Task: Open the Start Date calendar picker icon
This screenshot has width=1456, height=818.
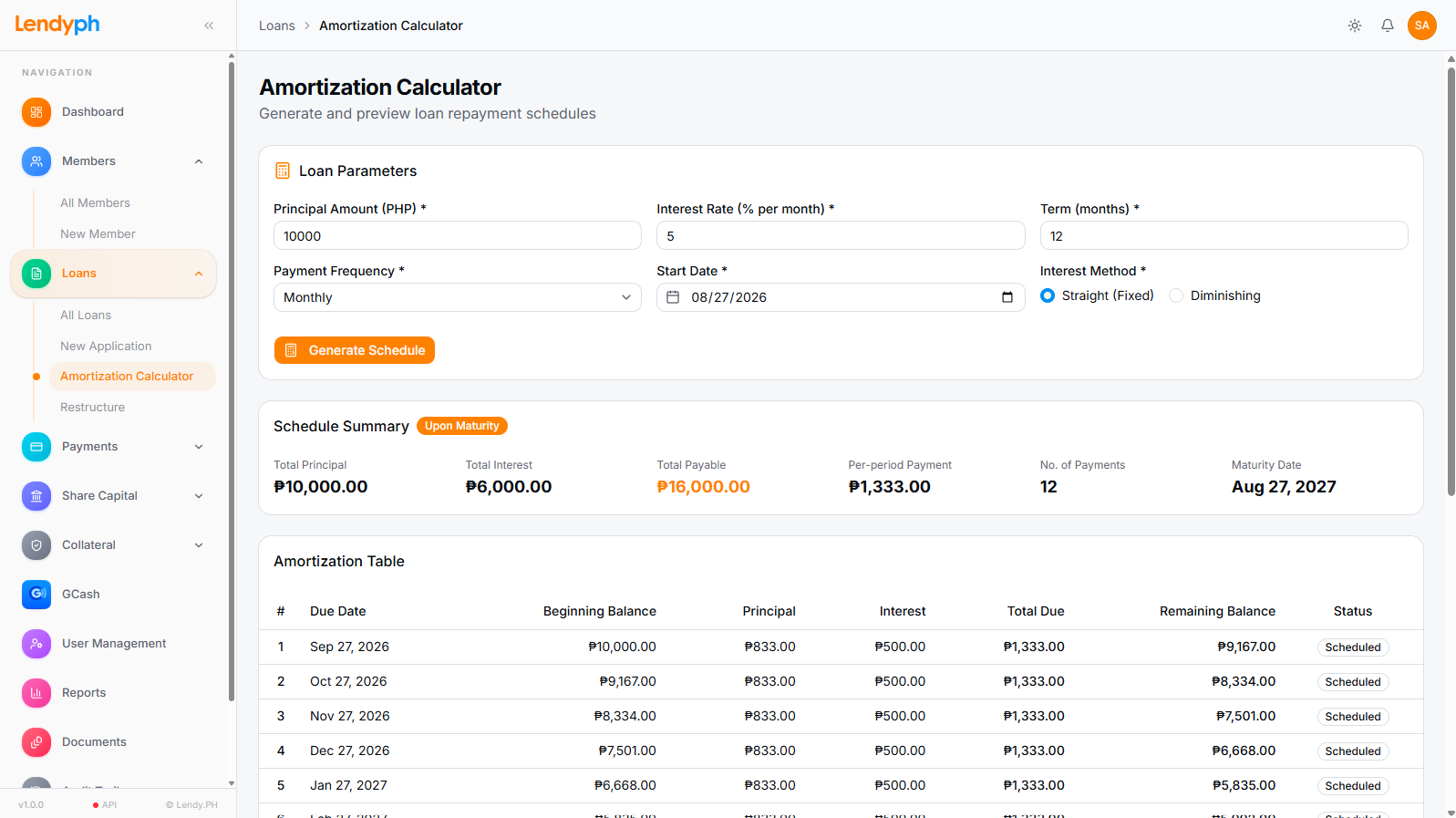Action: coord(1007,297)
